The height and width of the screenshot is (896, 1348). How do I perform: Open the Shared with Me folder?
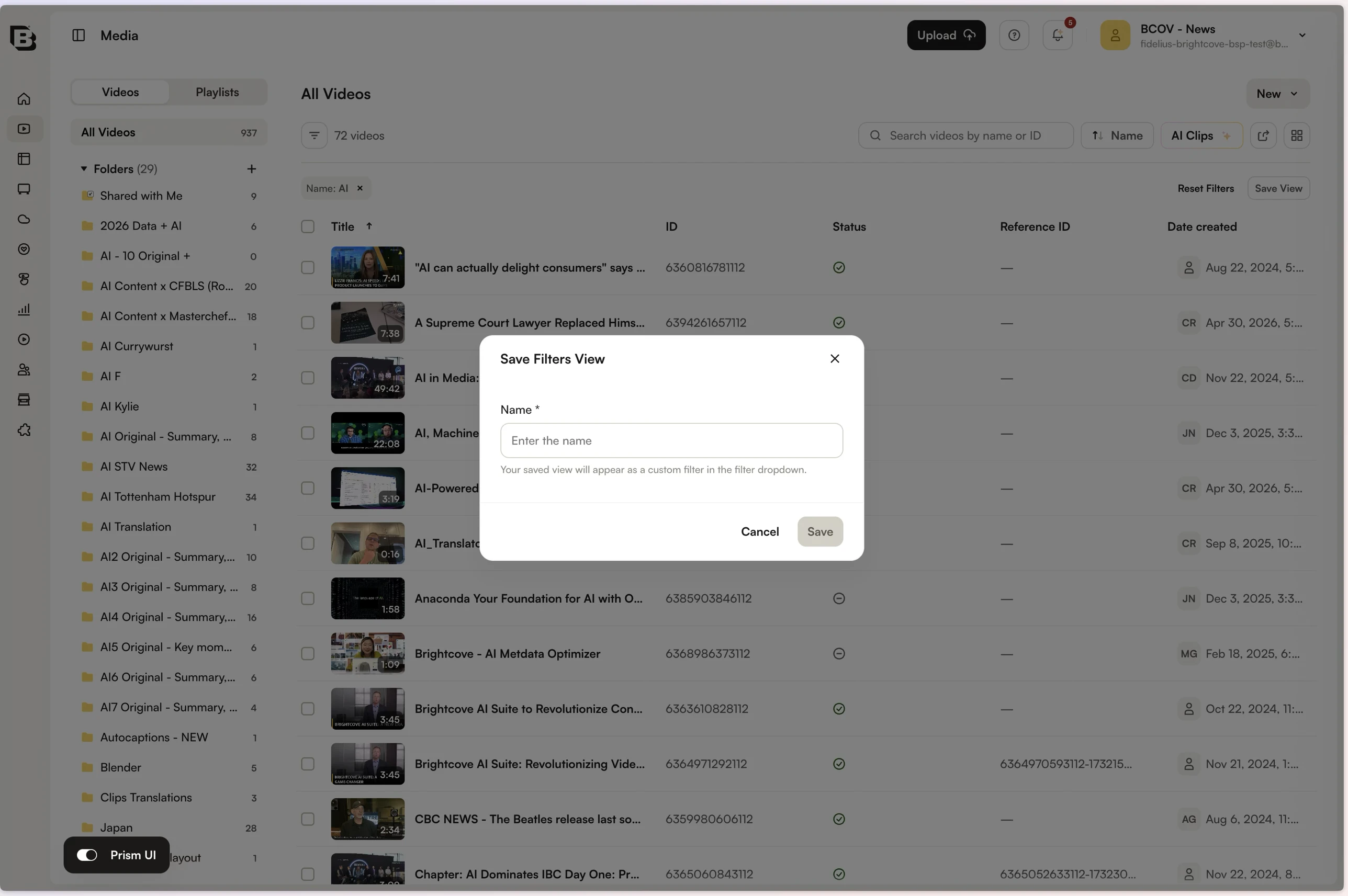point(168,196)
